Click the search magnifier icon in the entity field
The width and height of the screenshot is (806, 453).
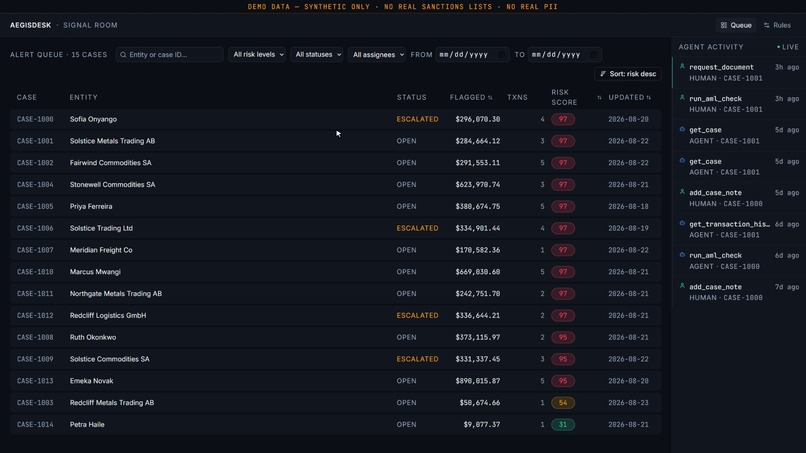123,55
